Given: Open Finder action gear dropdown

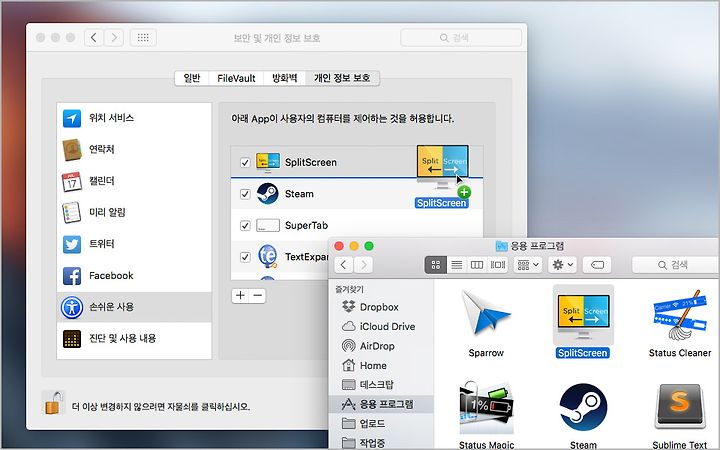Looking at the screenshot, I should (562, 265).
